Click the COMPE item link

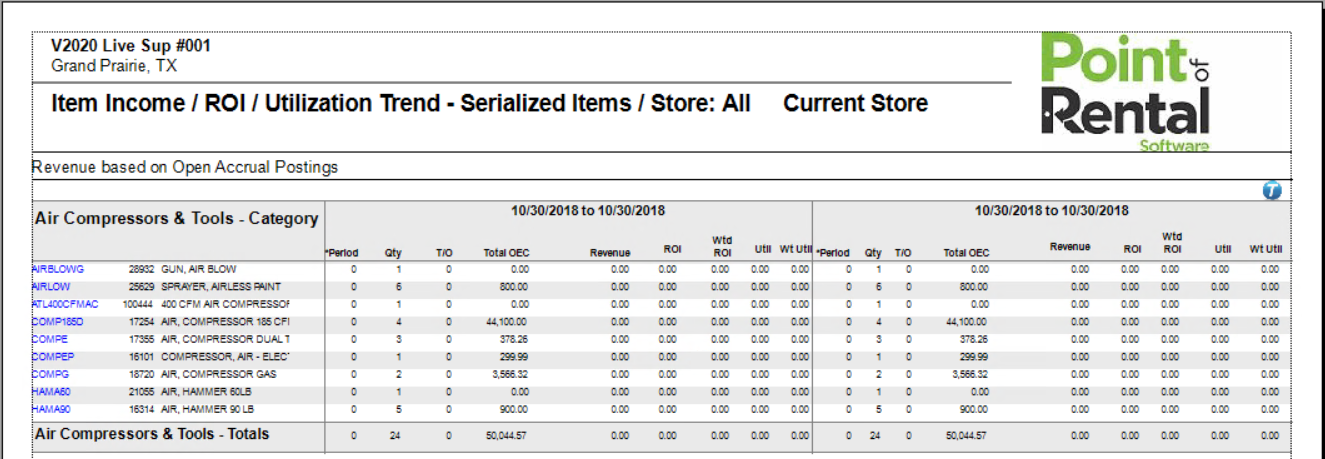50,339
